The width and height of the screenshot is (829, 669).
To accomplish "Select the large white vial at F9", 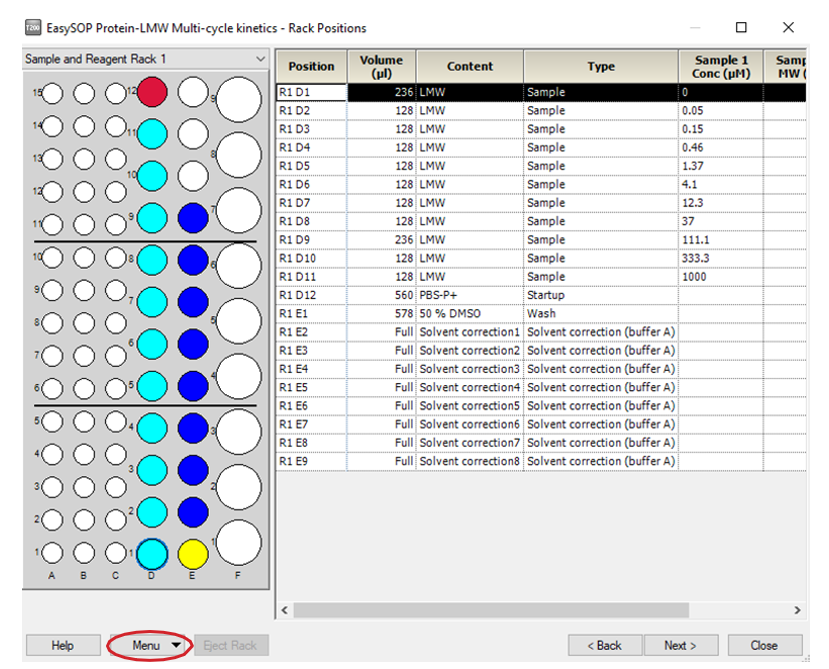I will tap(238, 98).
